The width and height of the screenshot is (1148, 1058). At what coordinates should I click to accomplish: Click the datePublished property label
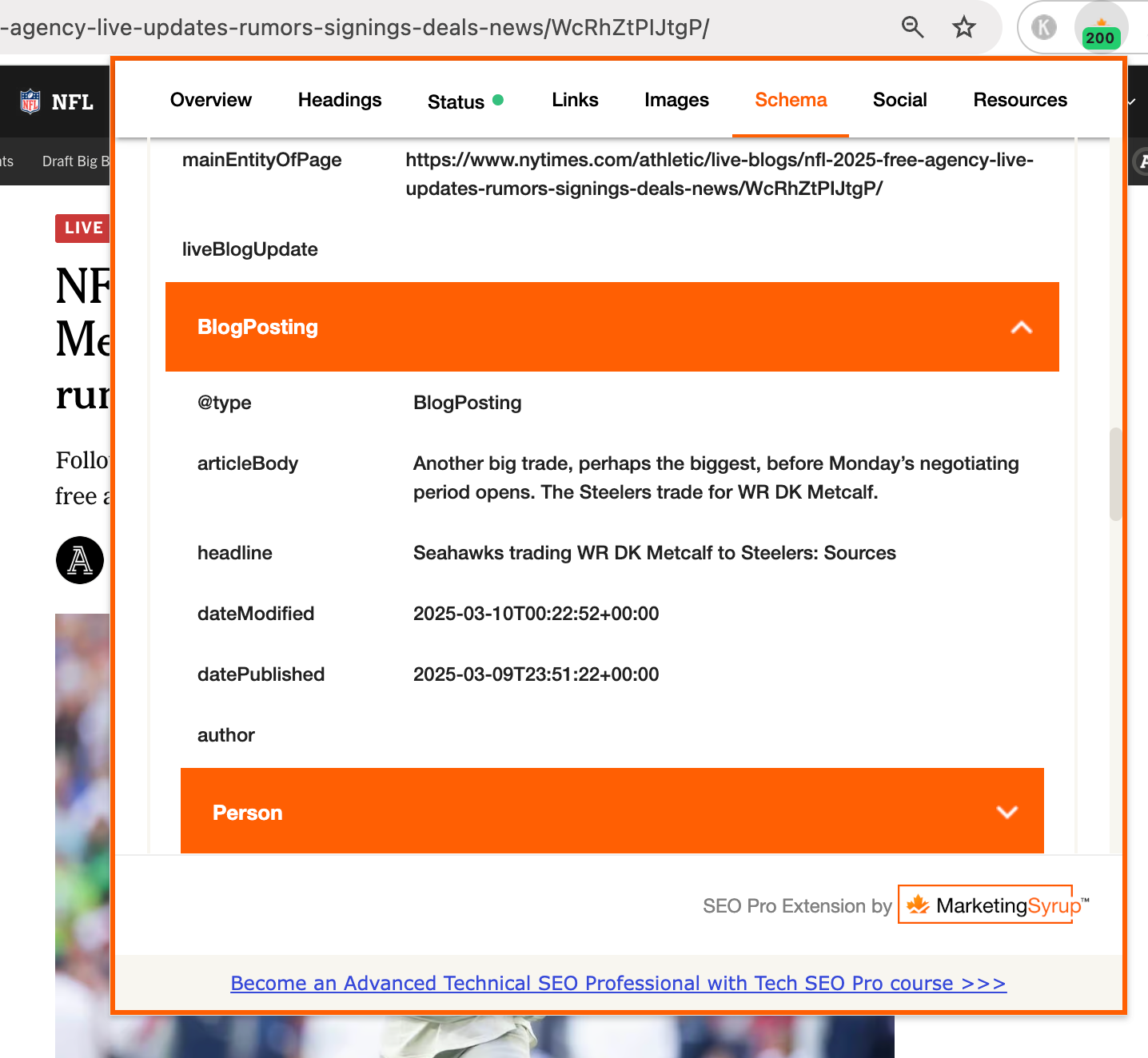(x=261, y=674)
